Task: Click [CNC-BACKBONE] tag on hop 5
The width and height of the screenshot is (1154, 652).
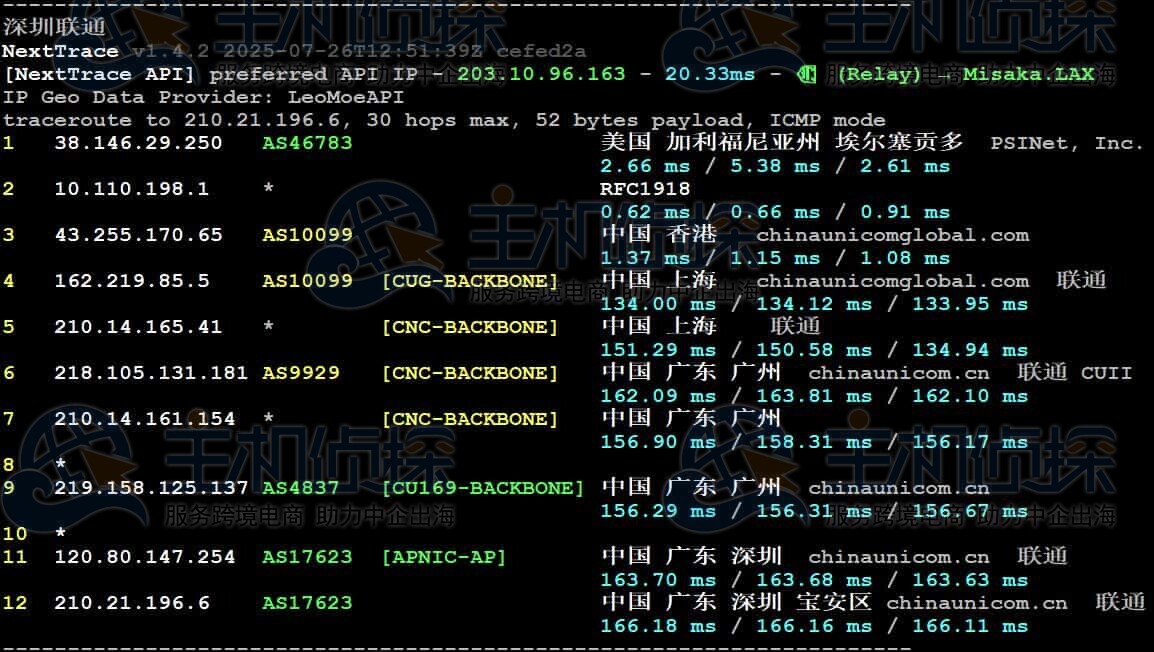Action: (x=470, y=327)
